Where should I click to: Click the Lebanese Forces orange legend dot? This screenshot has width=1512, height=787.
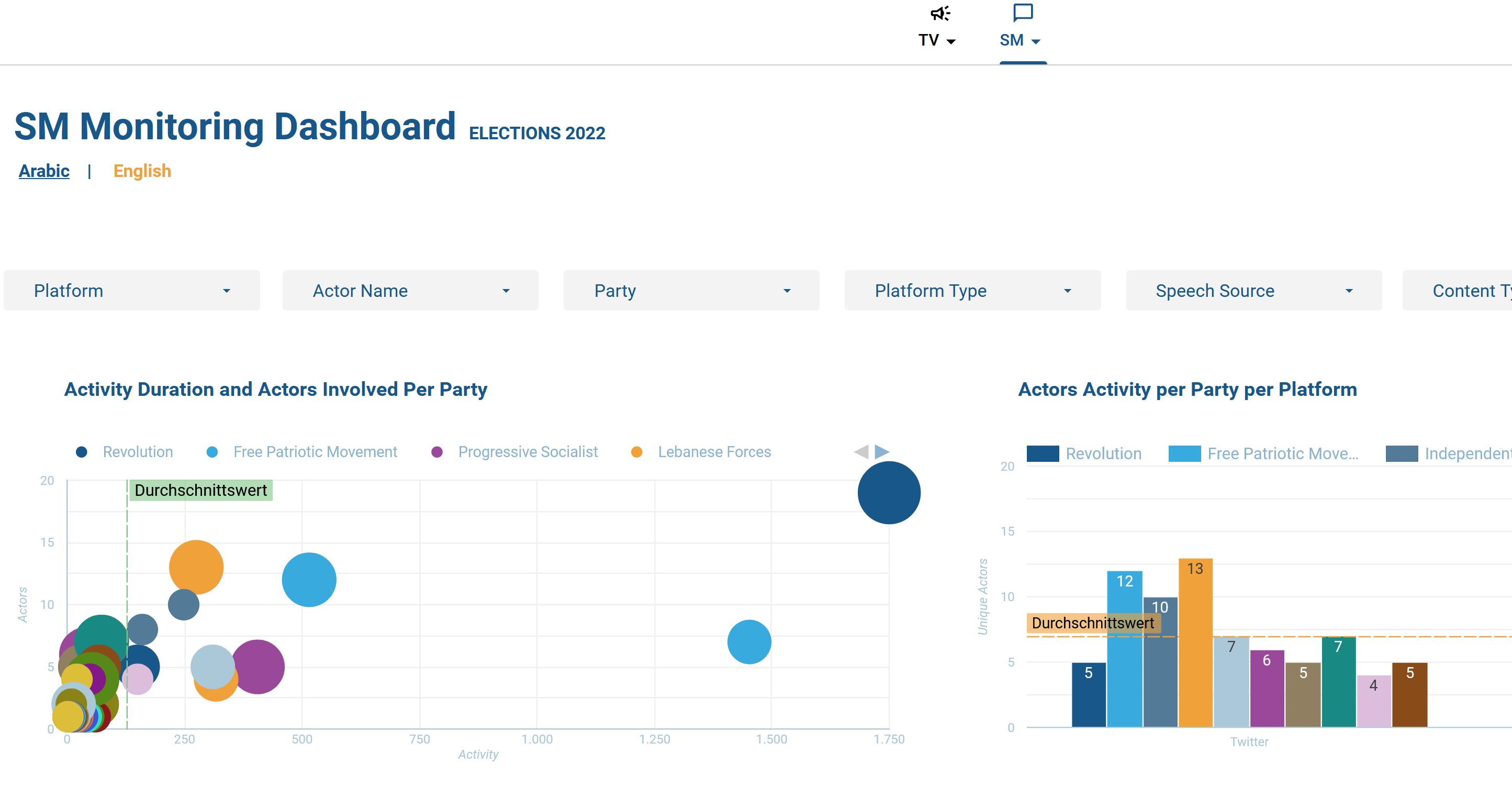point(636,452)
